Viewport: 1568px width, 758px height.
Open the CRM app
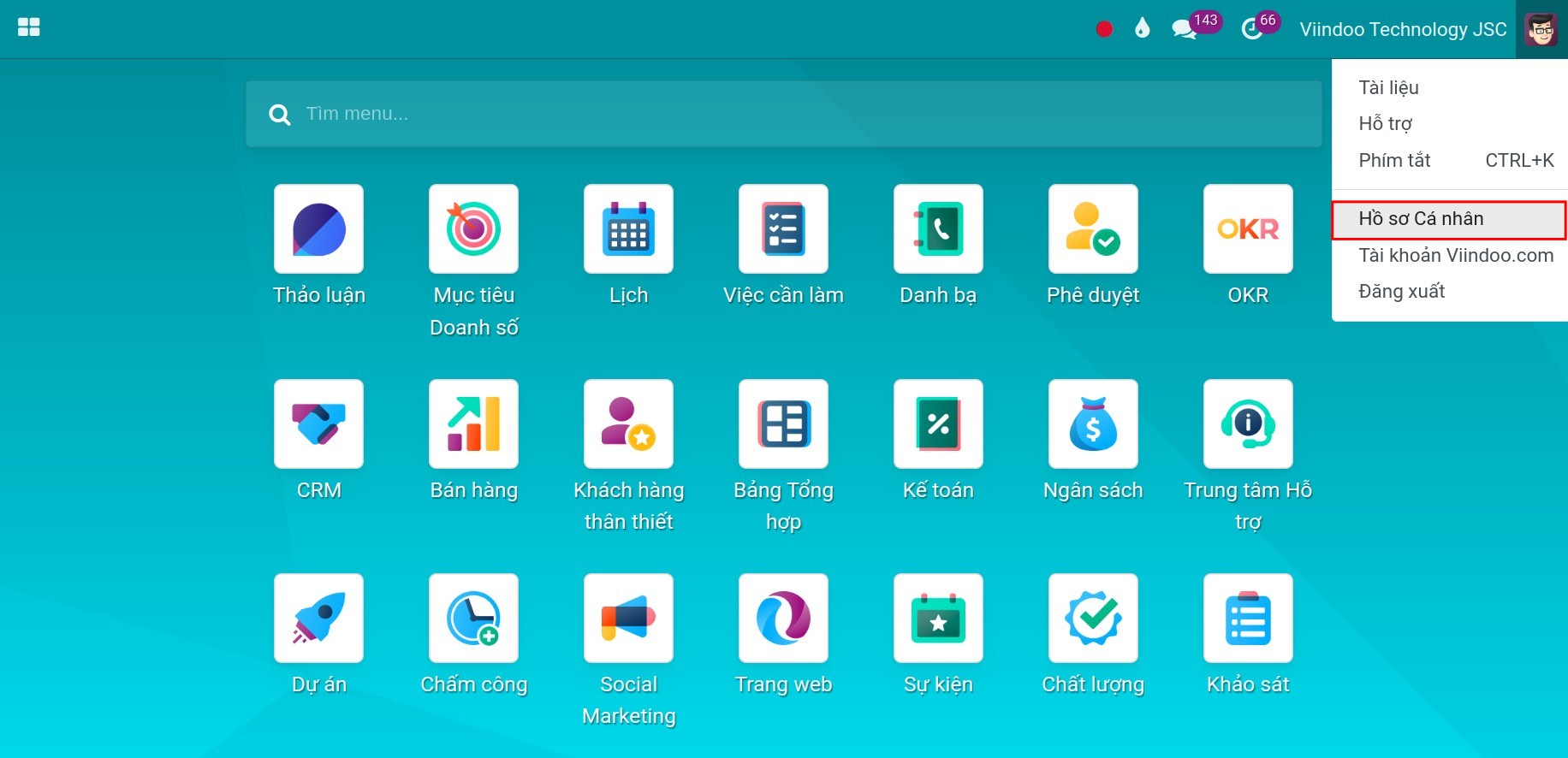coord(318,423)
